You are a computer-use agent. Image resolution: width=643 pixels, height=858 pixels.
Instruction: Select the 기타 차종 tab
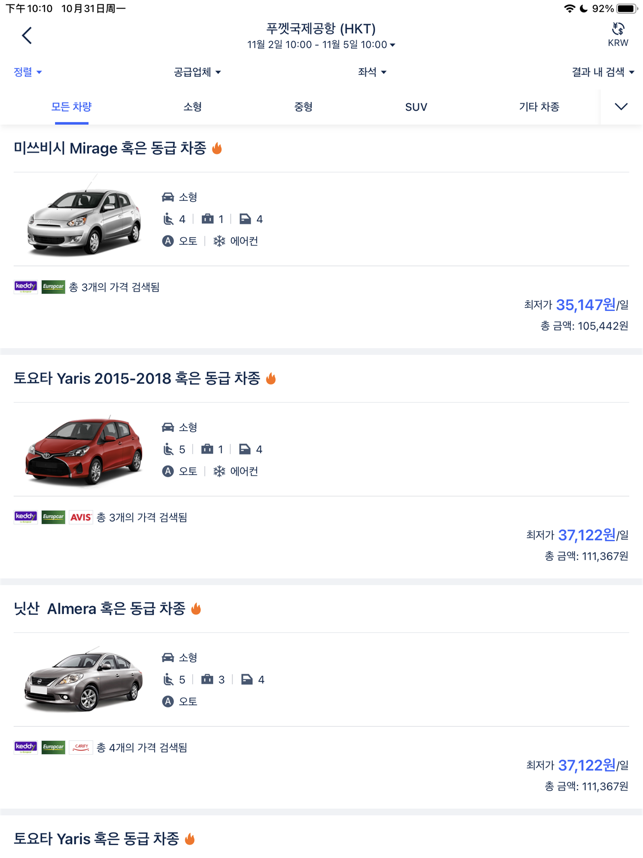(x=539, y=107)
